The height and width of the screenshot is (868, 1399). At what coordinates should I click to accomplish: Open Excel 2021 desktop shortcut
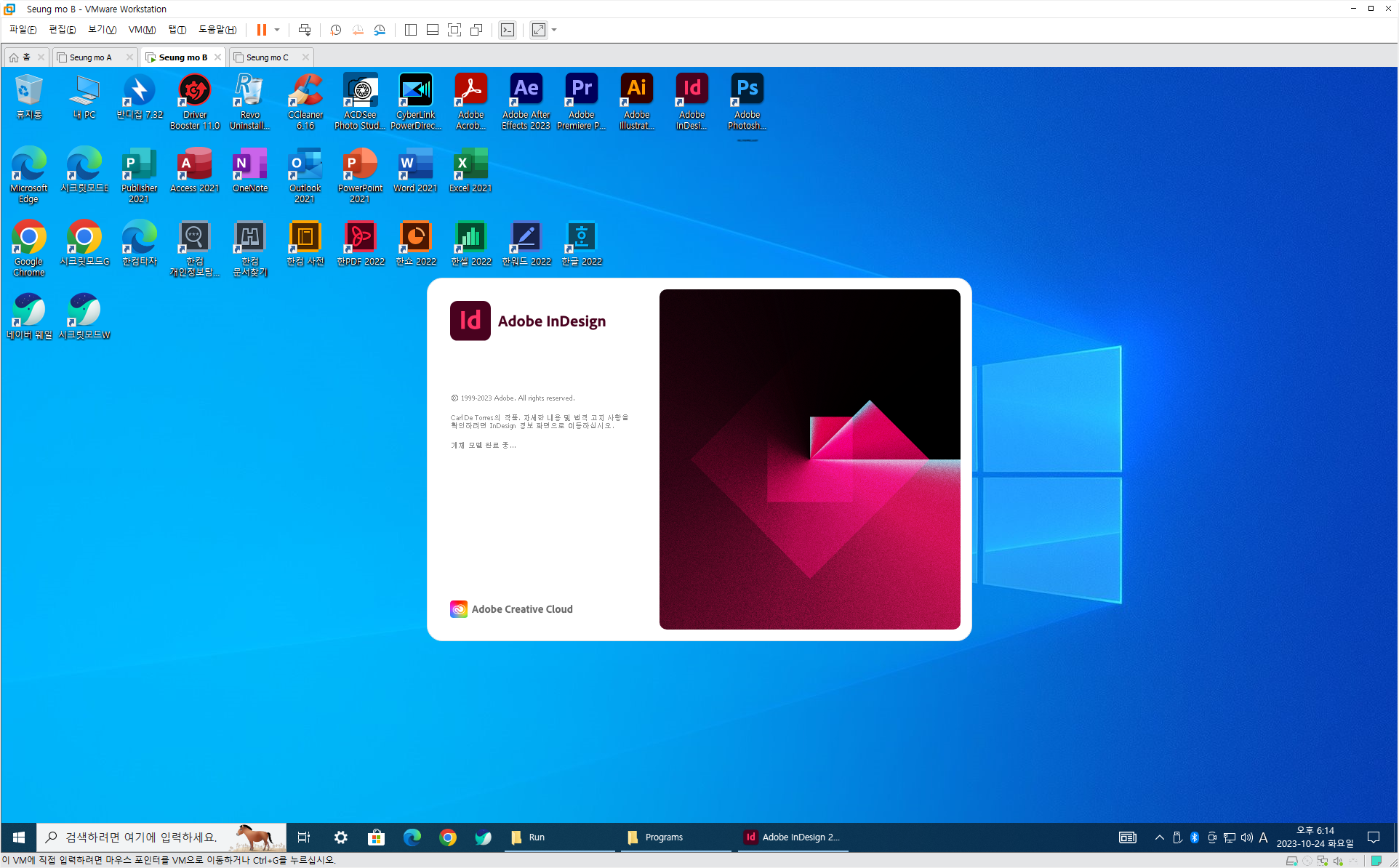coord(470,172)
